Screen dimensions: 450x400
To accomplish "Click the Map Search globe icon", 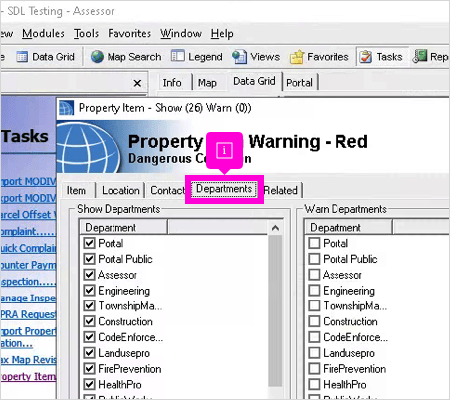I will 97,57.
